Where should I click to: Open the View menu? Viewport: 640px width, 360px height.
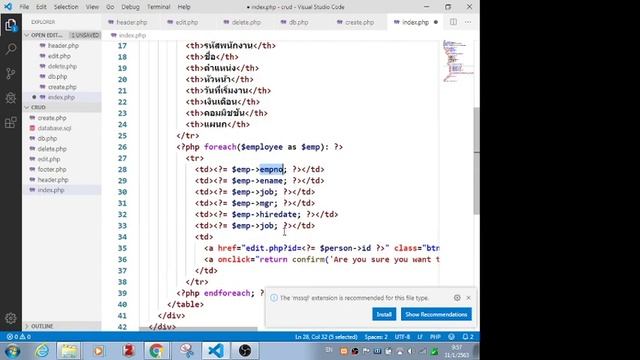coord(92,7)
